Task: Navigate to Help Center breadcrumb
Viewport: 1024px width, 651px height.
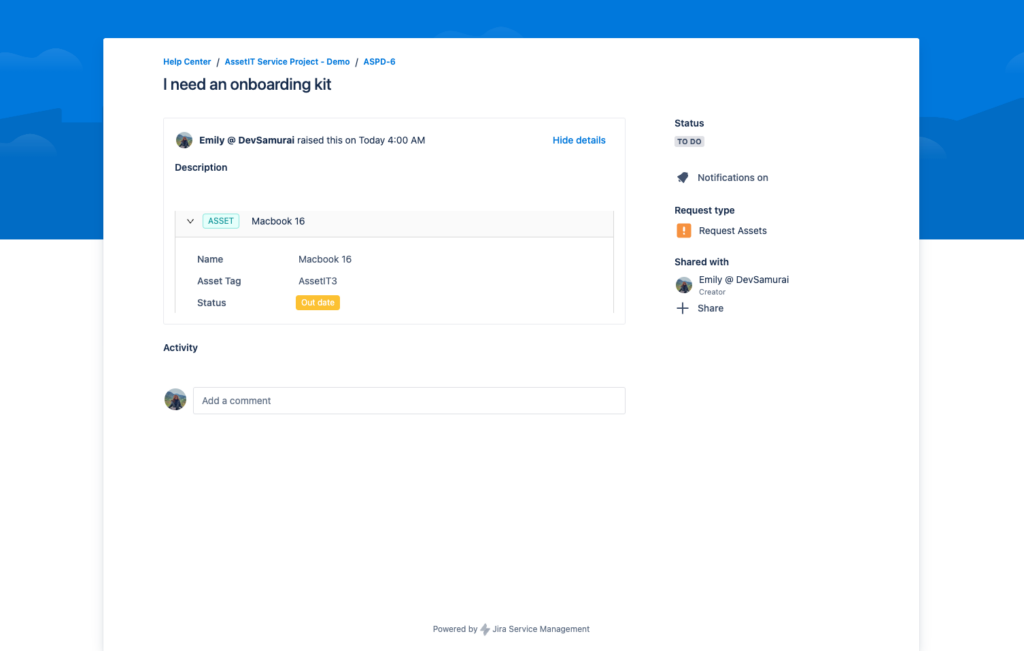Action: click(186, 61)
